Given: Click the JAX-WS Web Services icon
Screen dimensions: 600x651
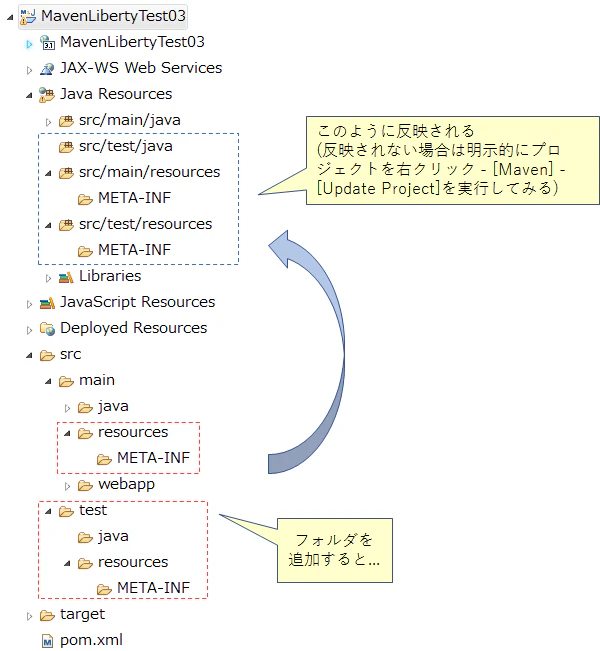Looking at the screenshot, I should (x=47, y=69).
